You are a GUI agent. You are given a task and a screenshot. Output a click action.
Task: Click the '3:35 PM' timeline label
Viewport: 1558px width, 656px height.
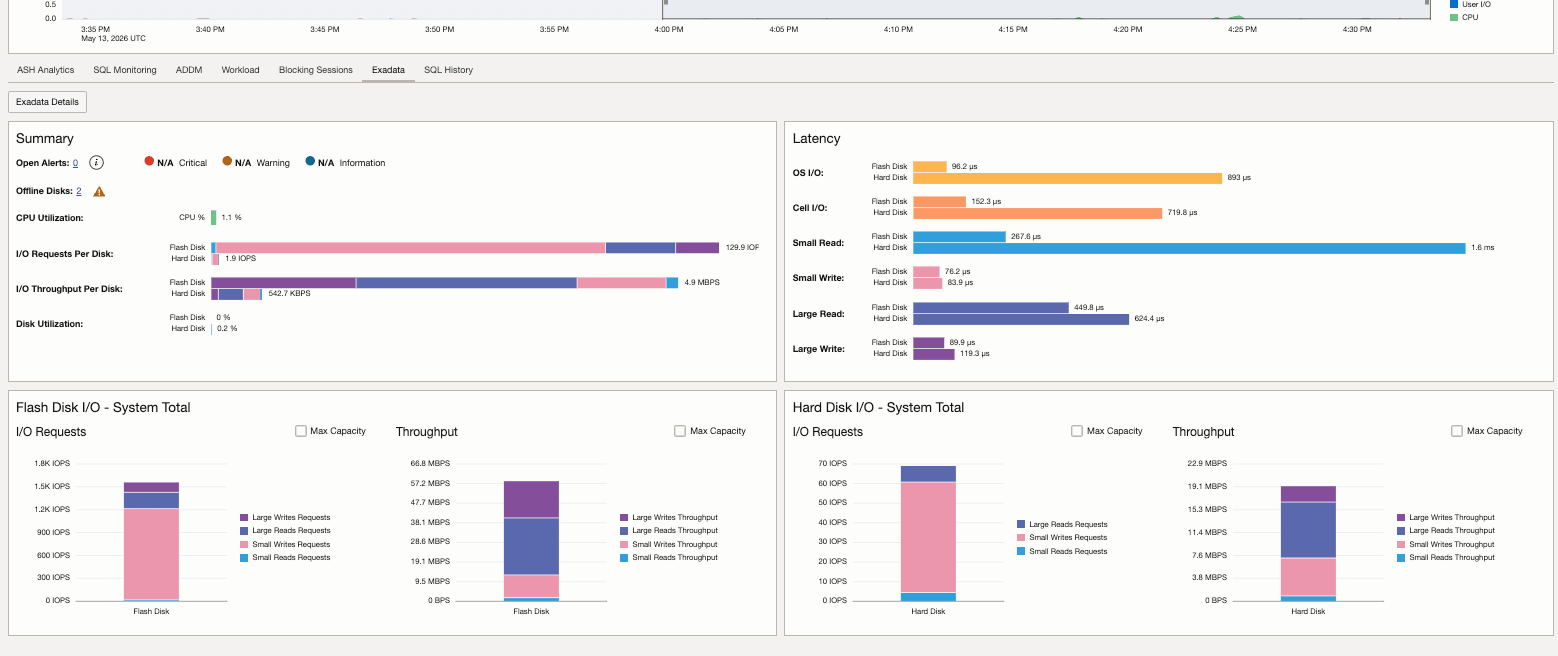95,30
